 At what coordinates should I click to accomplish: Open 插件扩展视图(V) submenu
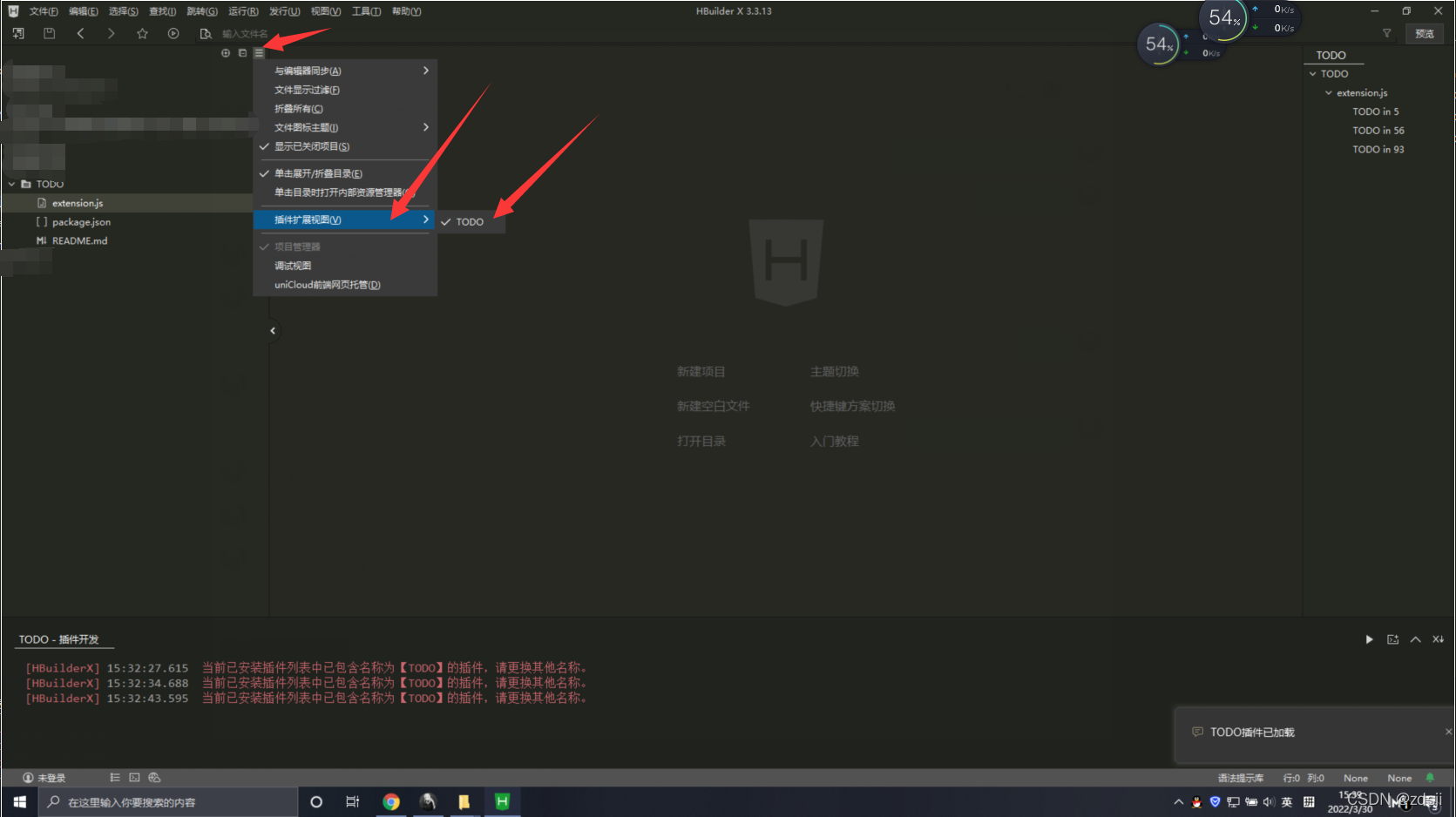click(x=345, y=219)
